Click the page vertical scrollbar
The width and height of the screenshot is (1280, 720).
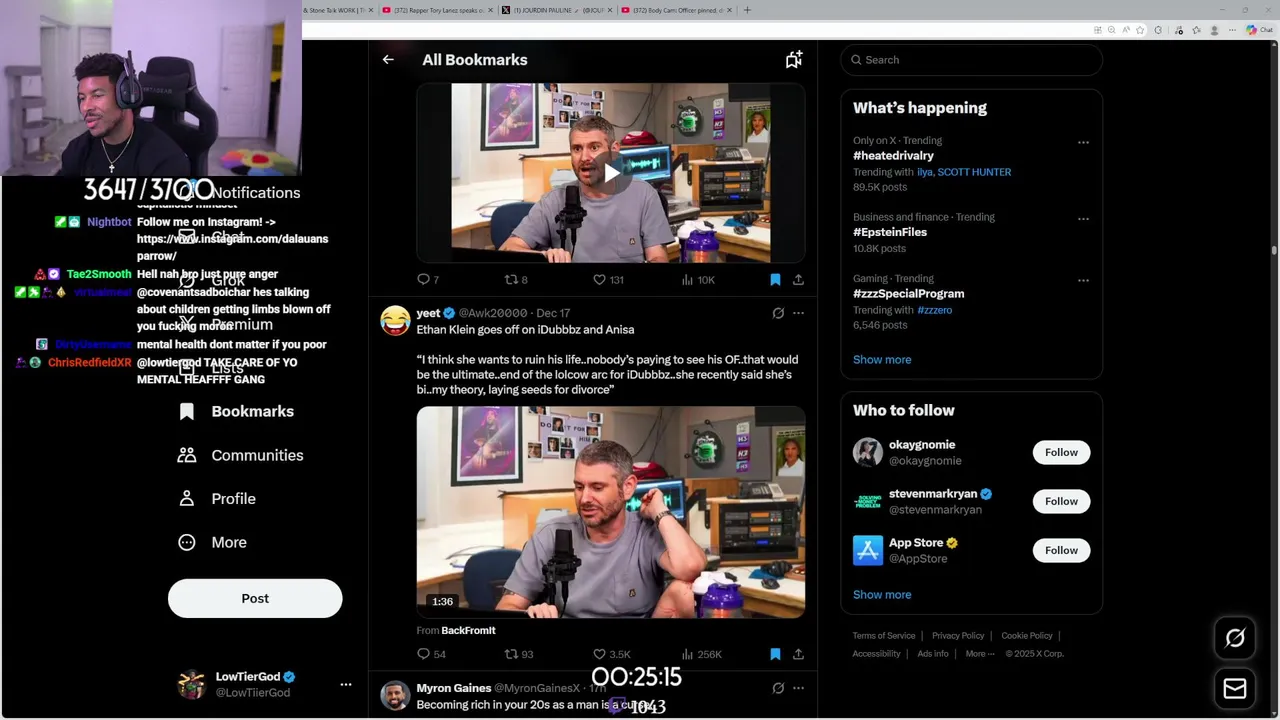point(1274,250)
